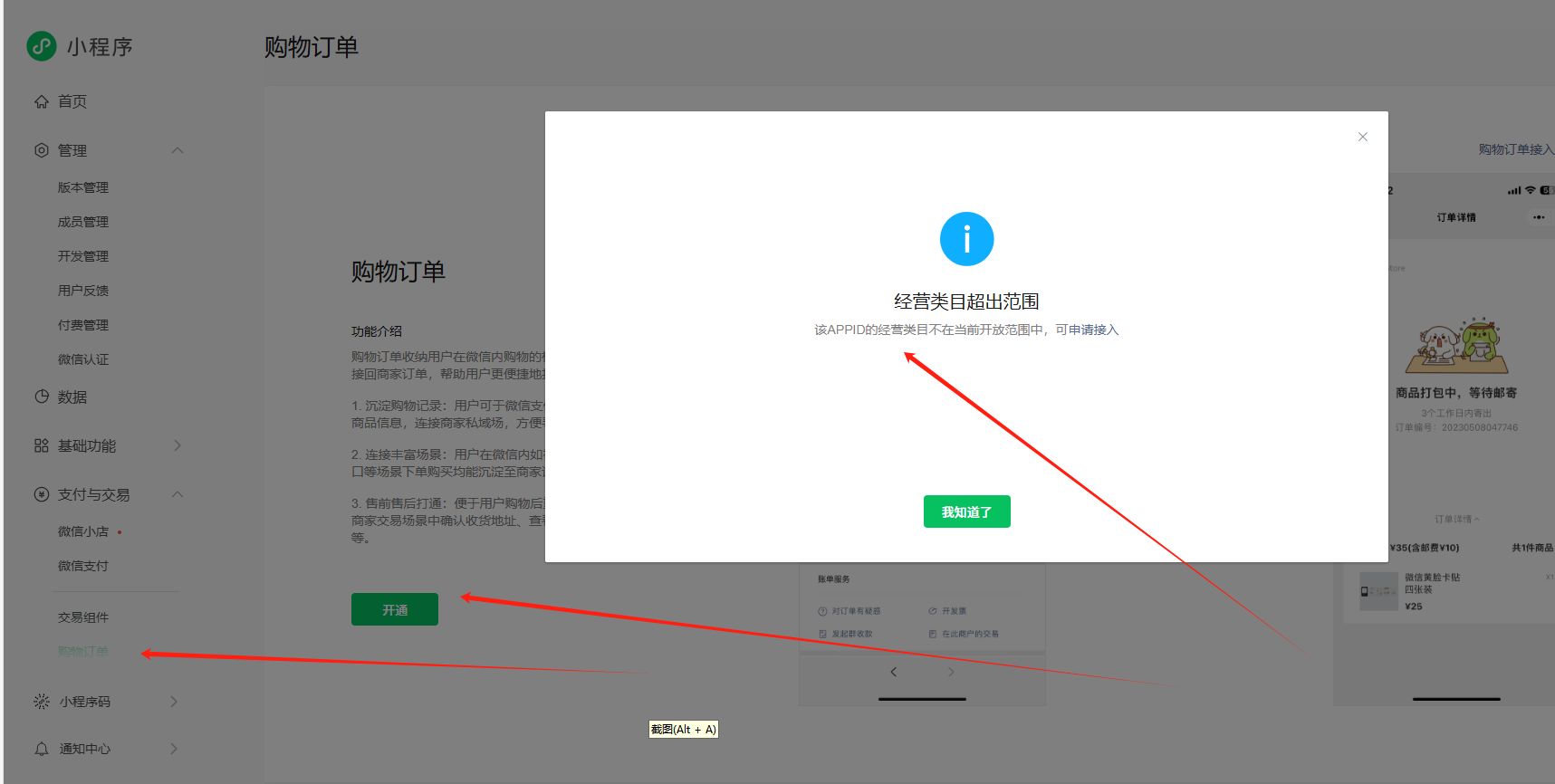Click the 微信黄脸卡贴 product thumbnail
The height and width of the screenshot is (784, 1555).
tap(1379, 591)
